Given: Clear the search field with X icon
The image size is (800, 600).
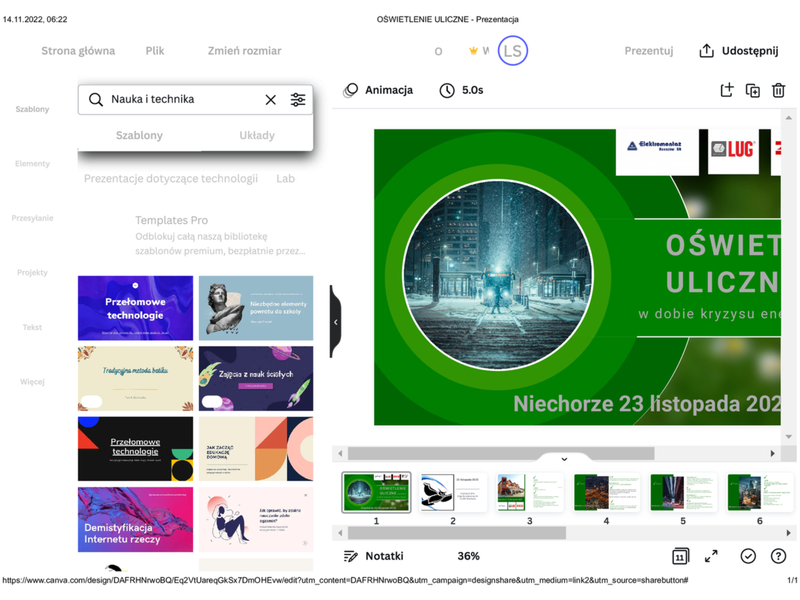Looking at the screenshot, I should pos(270,100).
